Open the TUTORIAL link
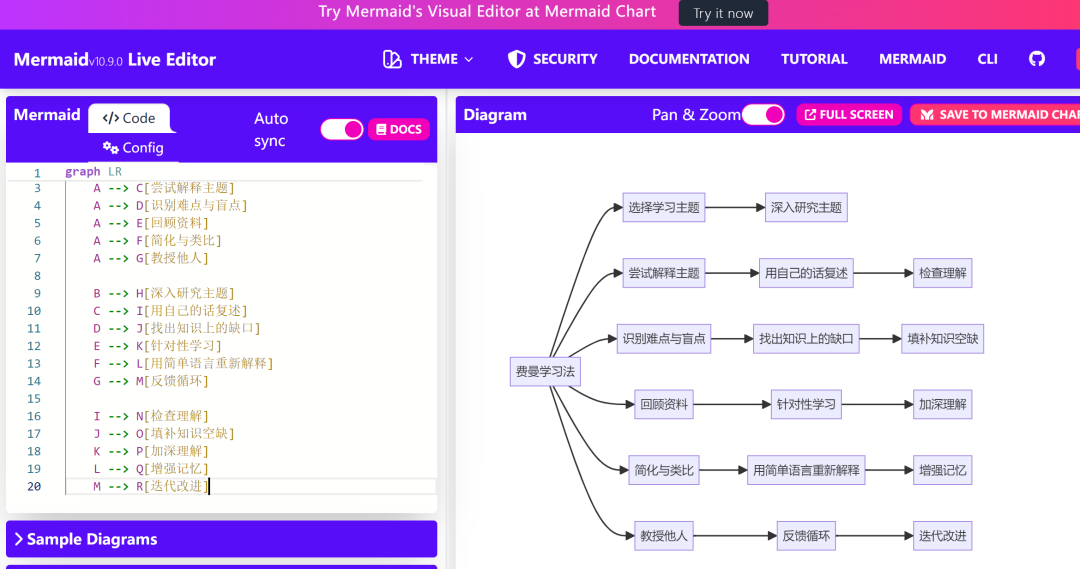Screen dimensions: 1080x569 814,59
